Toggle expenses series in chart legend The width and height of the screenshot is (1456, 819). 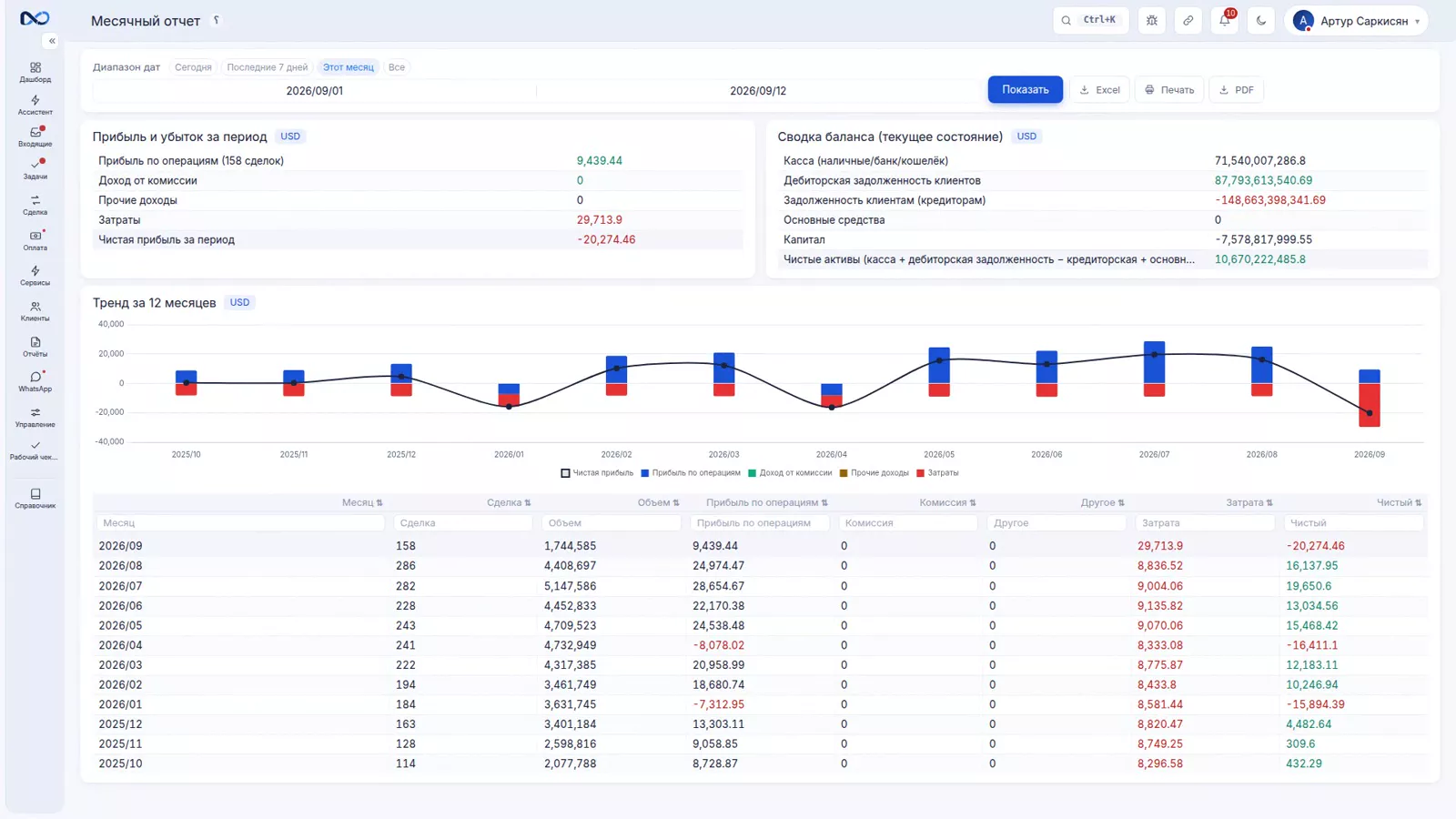pos(937,473)
